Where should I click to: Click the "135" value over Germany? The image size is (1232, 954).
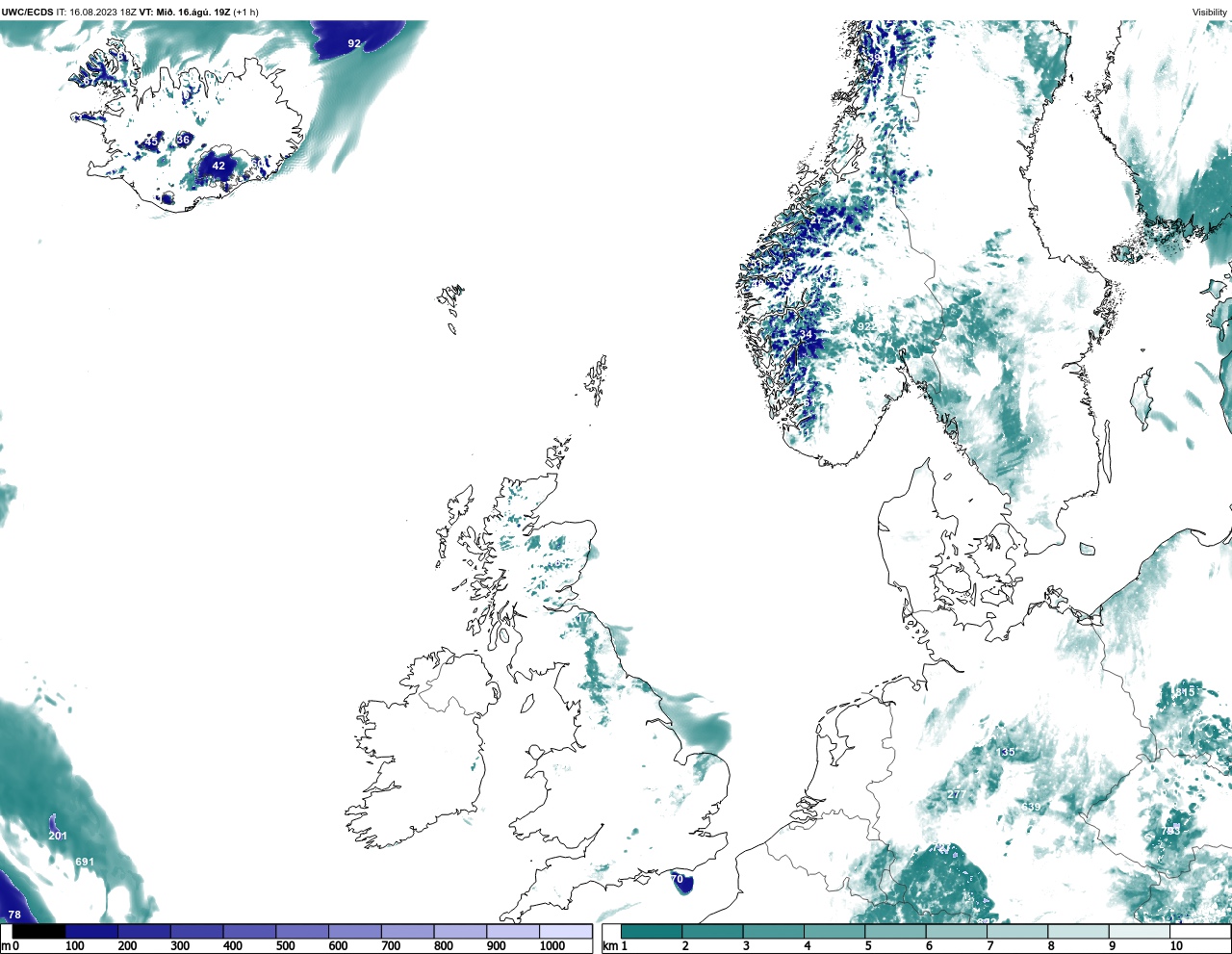(x=1006, y=752)
